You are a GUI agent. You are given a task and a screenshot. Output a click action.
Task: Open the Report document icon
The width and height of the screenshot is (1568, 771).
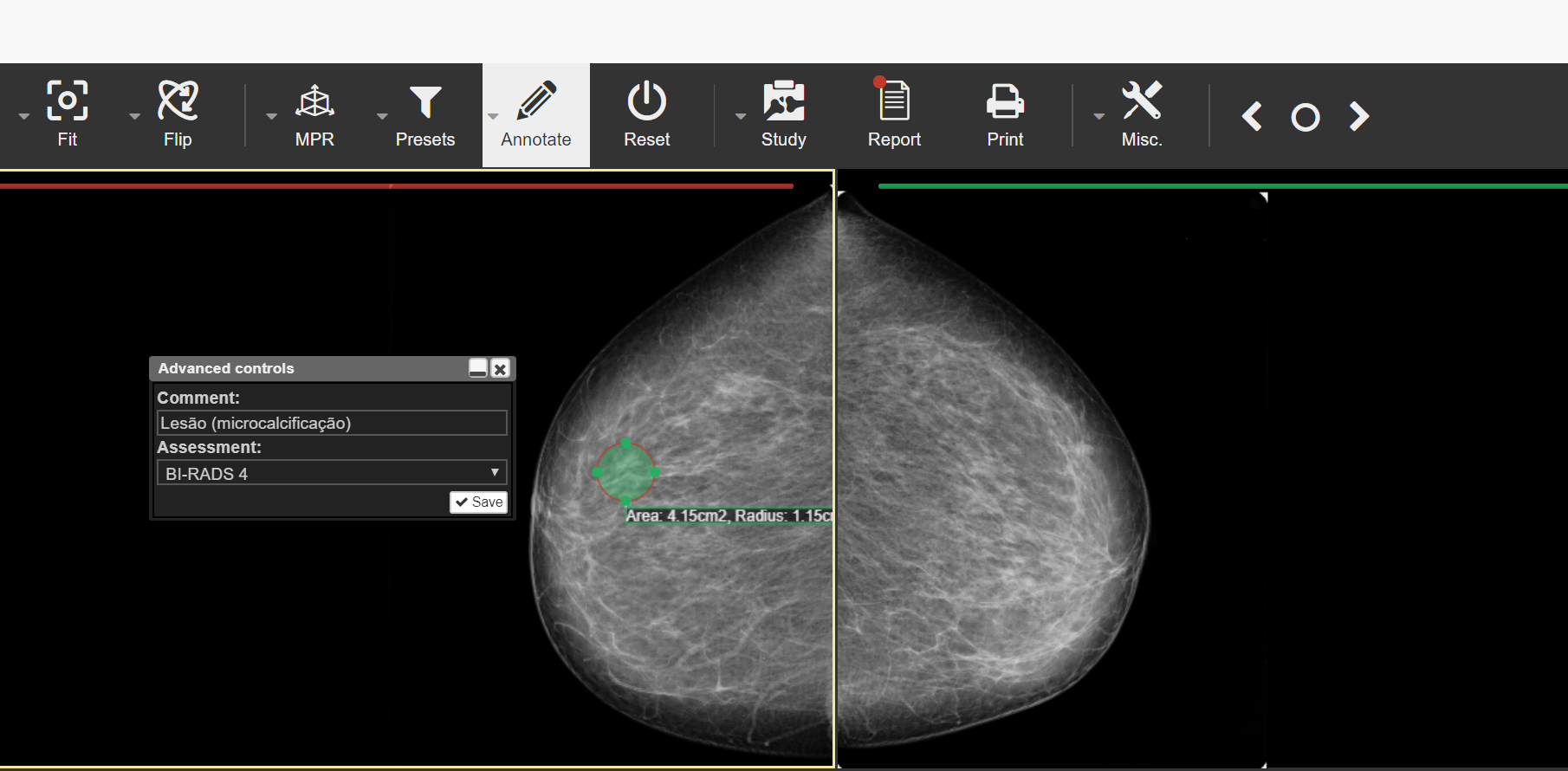(x=893, y=99)
